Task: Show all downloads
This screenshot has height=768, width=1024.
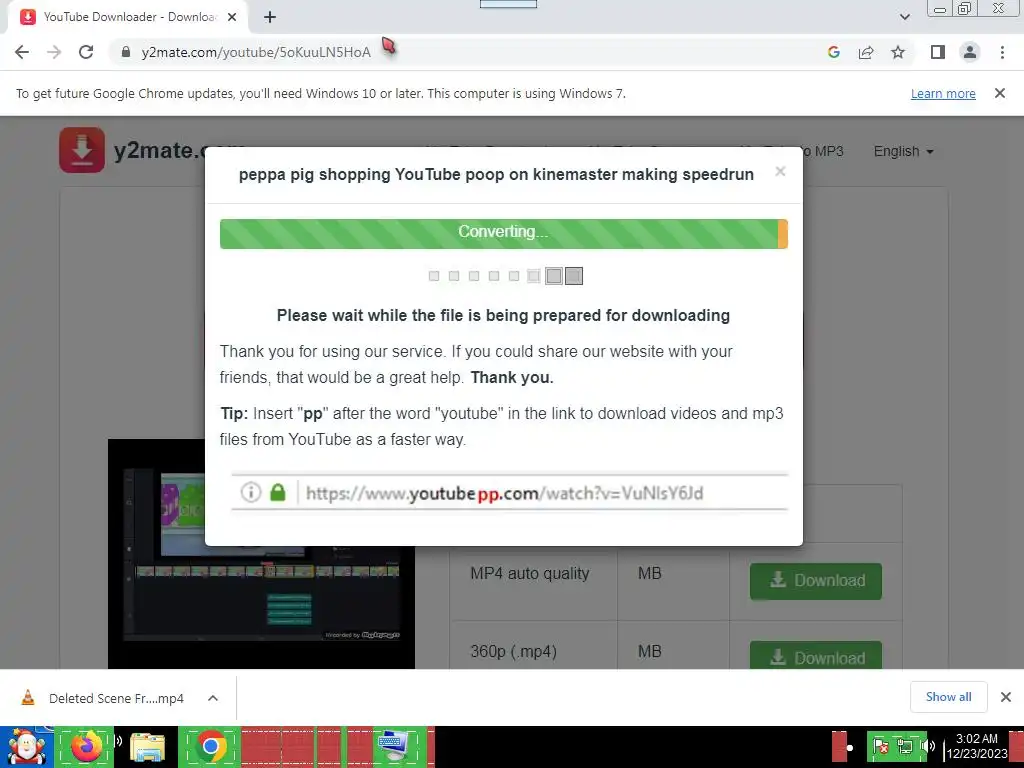Action: [x=948, y=697]
